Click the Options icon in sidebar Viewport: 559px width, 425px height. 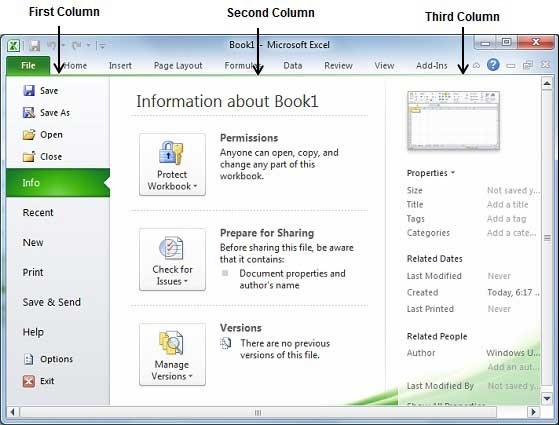29,359
